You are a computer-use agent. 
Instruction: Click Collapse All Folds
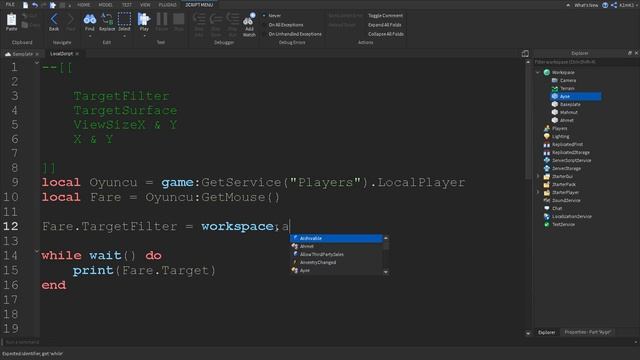point(386,34)
